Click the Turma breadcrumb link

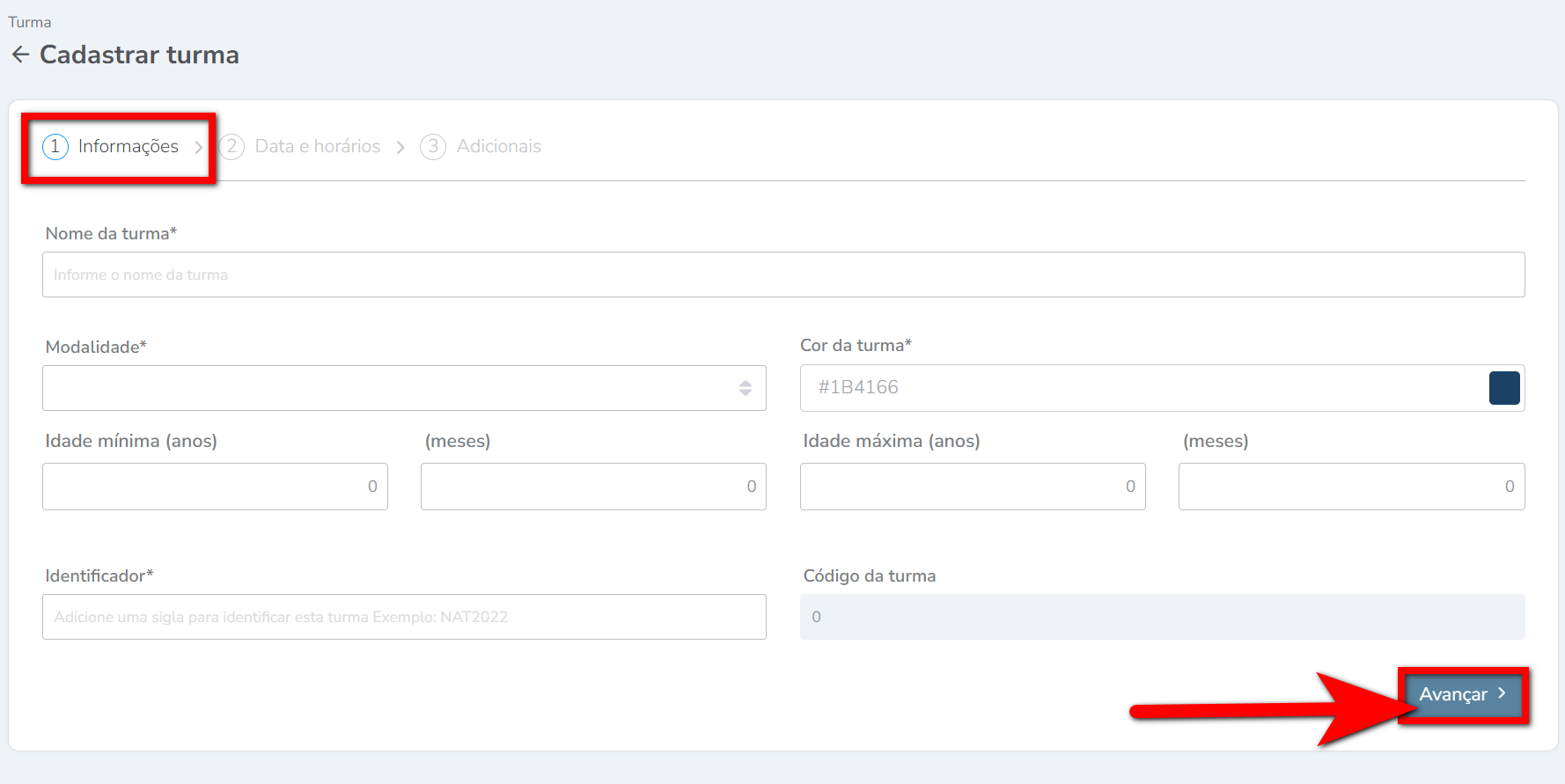coord(30,22)
